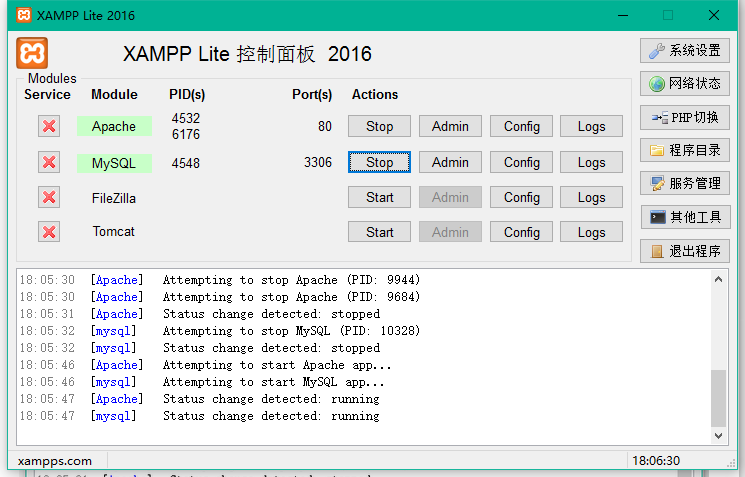This screenshot has height=477, width=745.
Task: Open MySQL Config menu
Action: [x=521, y=162]
